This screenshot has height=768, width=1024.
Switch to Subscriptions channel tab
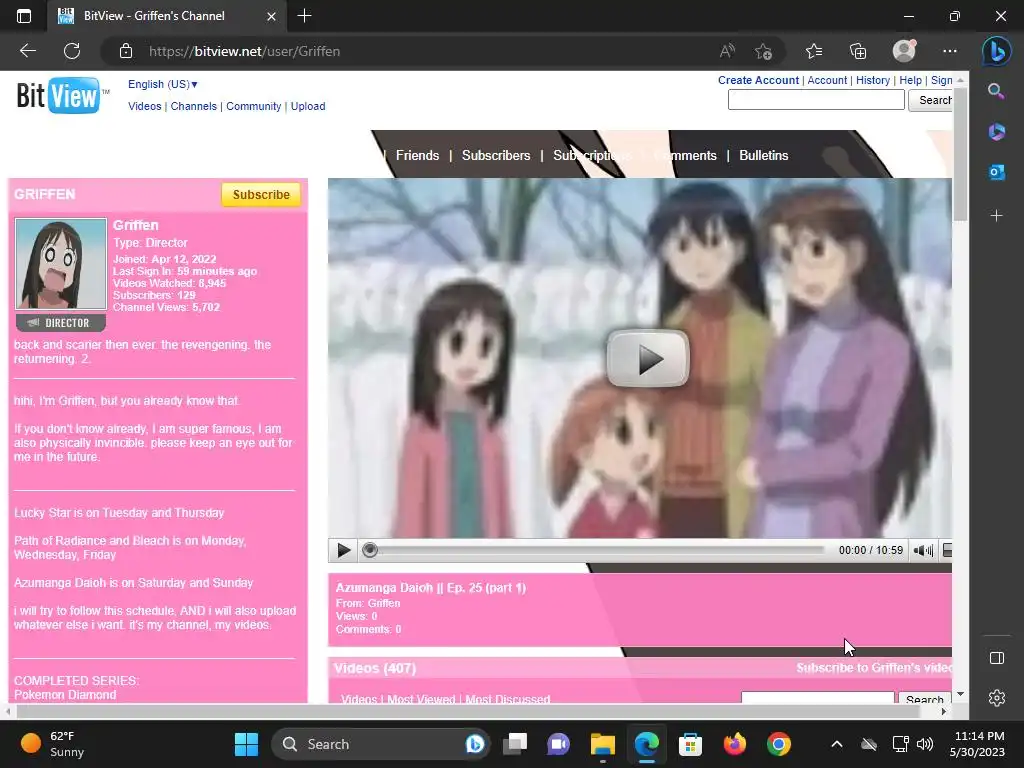coord(592,155)
